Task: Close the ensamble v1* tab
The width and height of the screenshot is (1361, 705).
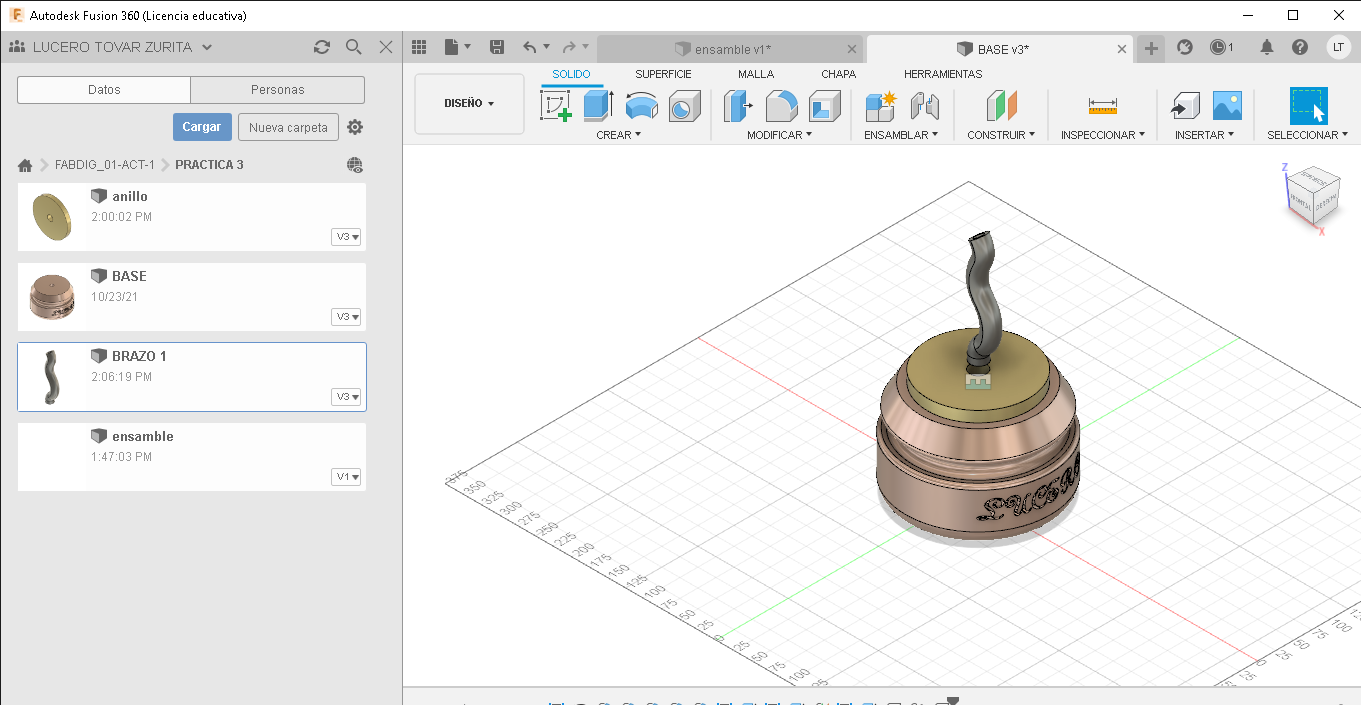Action: (852, 49)
